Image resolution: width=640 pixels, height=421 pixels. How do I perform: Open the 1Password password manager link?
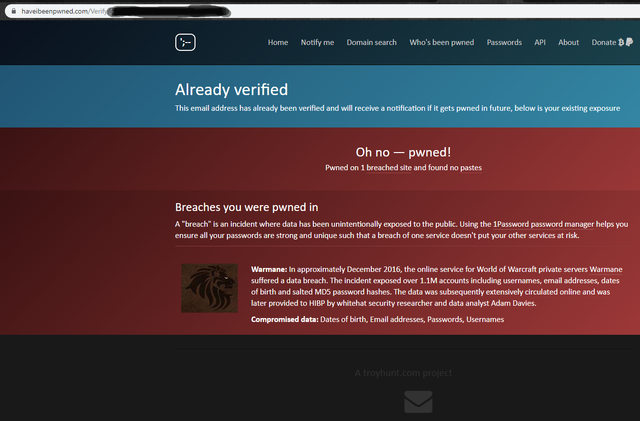click(544, 224)
